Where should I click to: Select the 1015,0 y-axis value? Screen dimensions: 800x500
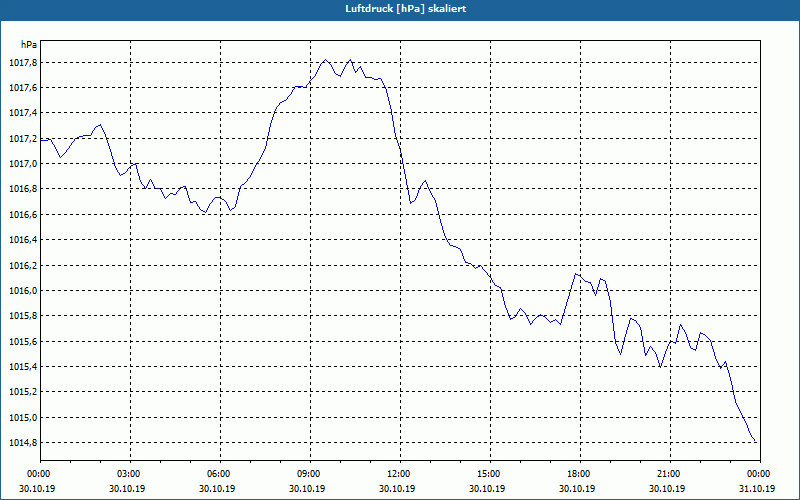pos(23,417)
